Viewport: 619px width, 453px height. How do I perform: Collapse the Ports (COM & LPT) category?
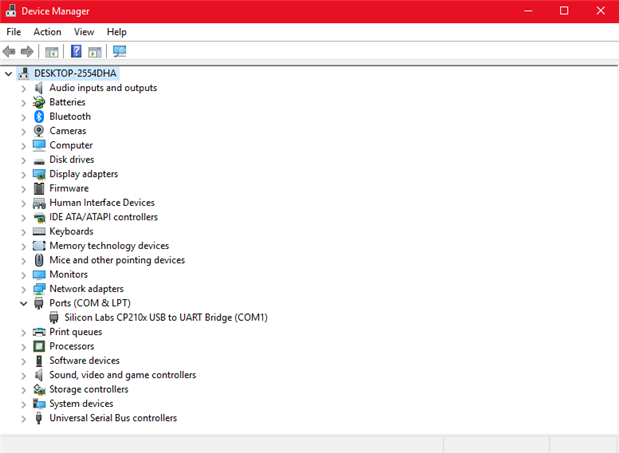tap(24, 303)
